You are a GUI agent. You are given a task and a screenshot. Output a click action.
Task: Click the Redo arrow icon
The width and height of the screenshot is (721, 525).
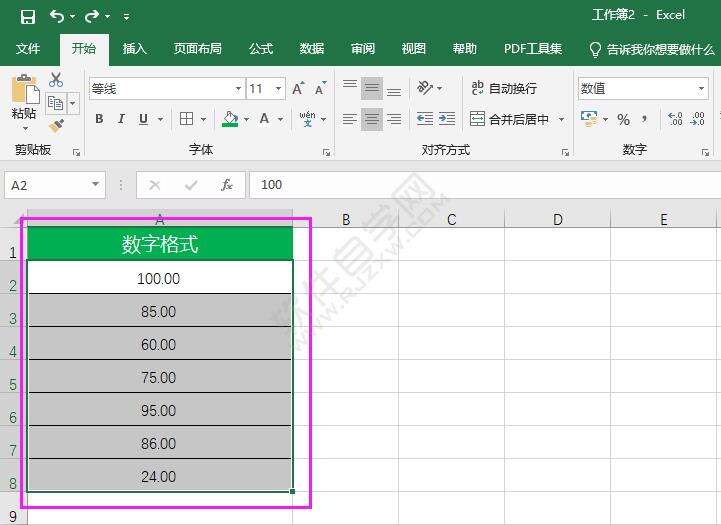point(92,17)
